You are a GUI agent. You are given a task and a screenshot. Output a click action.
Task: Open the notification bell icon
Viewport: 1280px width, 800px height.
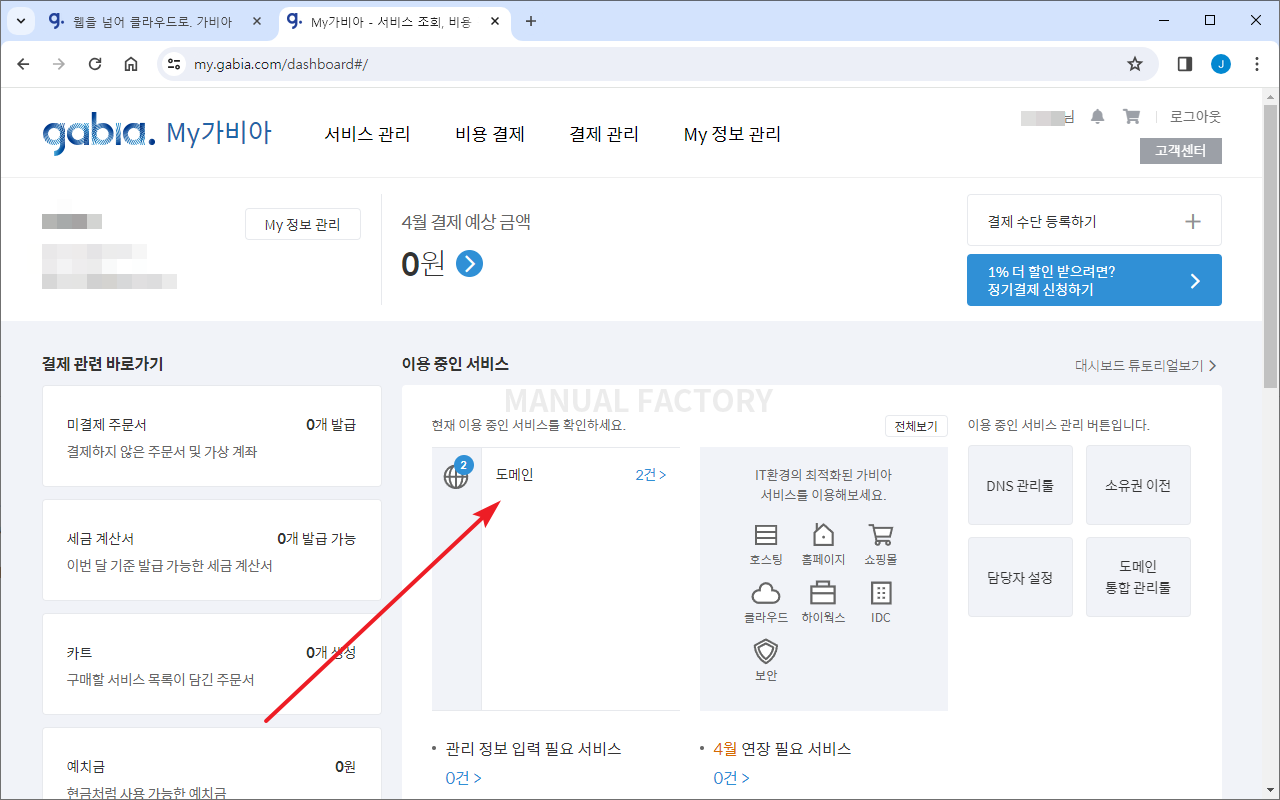[1097, 117]
